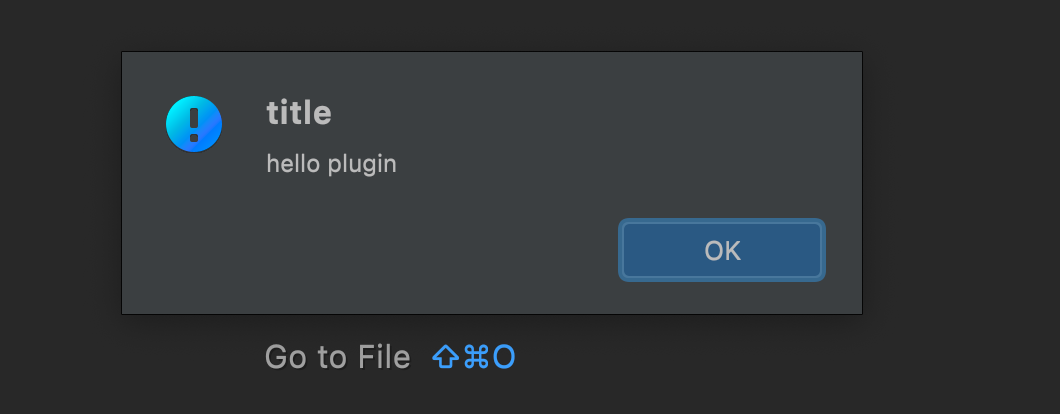Click the command key symbol in shortcut
The image size is (1060, 414).
pos(476,357)
